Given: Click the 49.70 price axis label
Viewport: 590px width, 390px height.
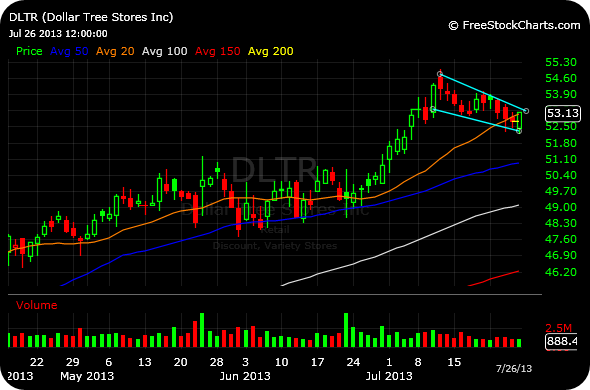Looking at the screenshot, I should click(x=561, y=191).
